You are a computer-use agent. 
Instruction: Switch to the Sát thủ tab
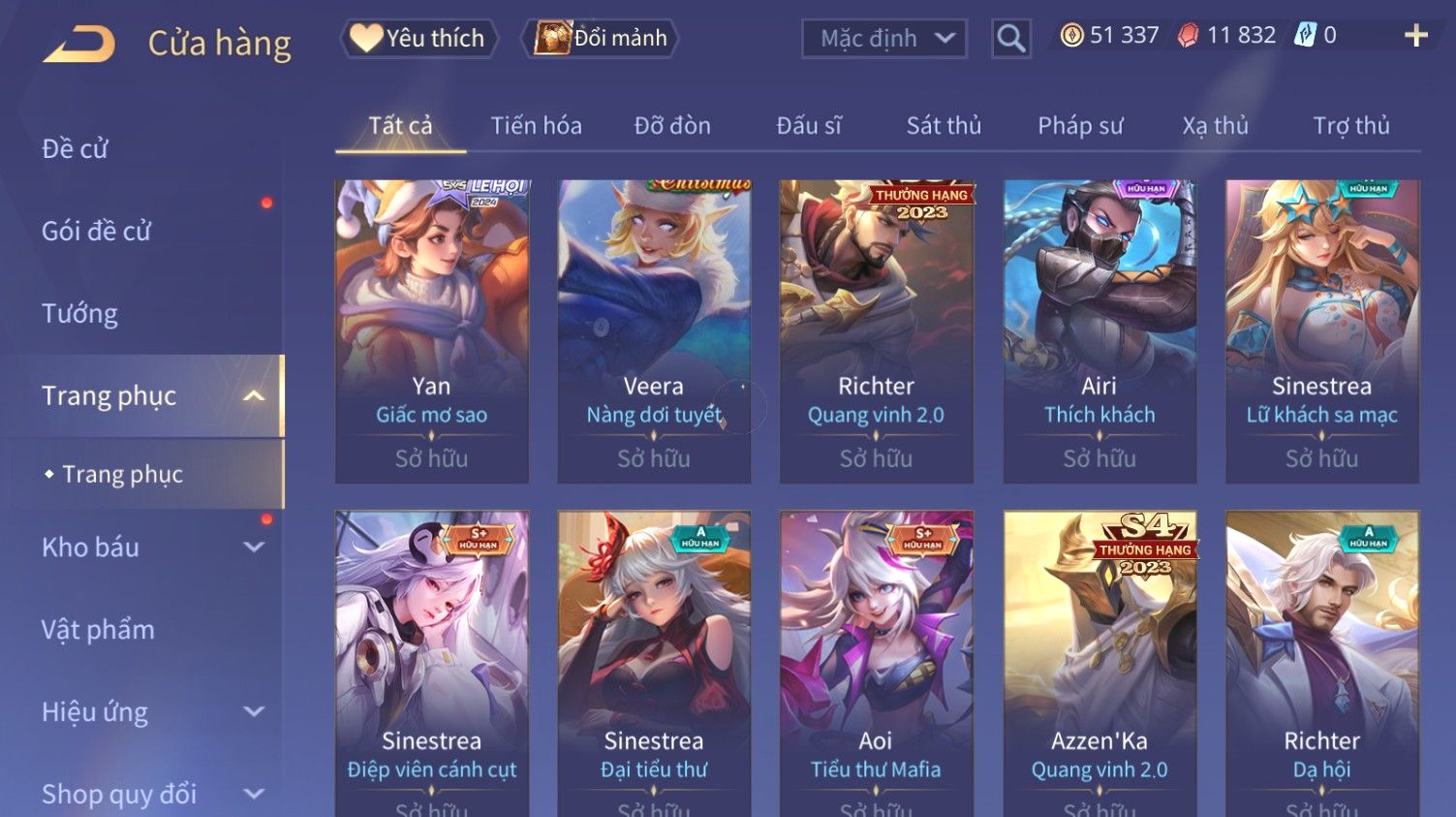(944, 126)
